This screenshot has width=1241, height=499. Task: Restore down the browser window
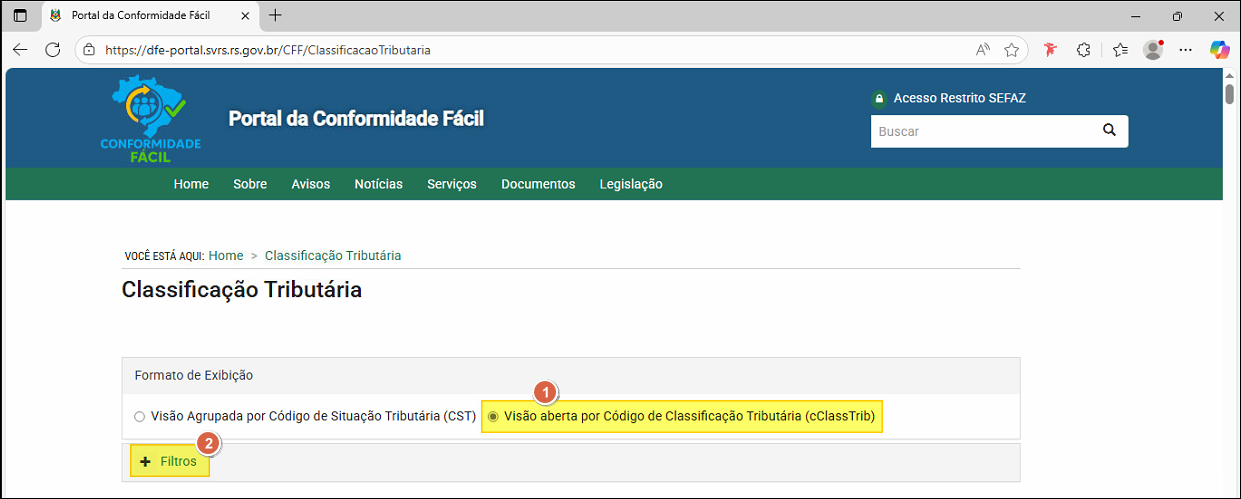point(1177,16)
